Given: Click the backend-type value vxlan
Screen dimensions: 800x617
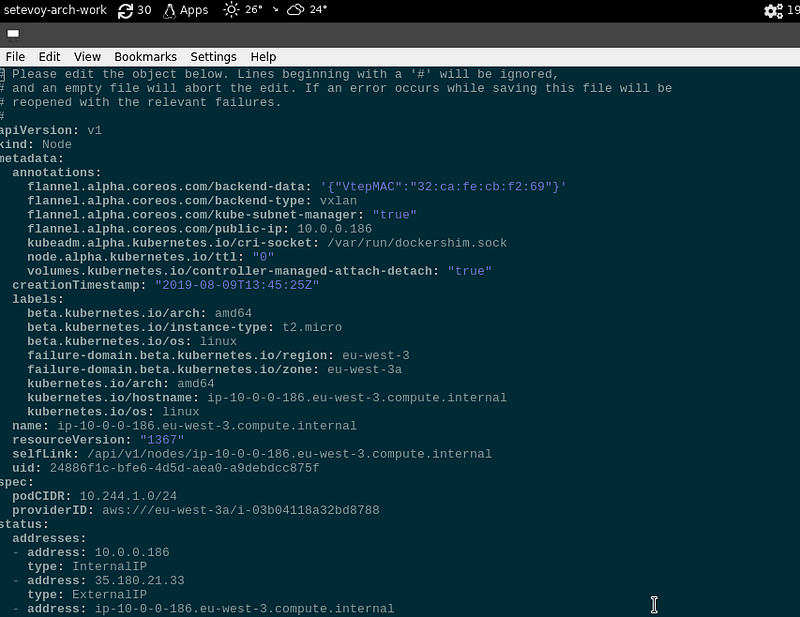Looking at the screenshot, I should point(338,201).
